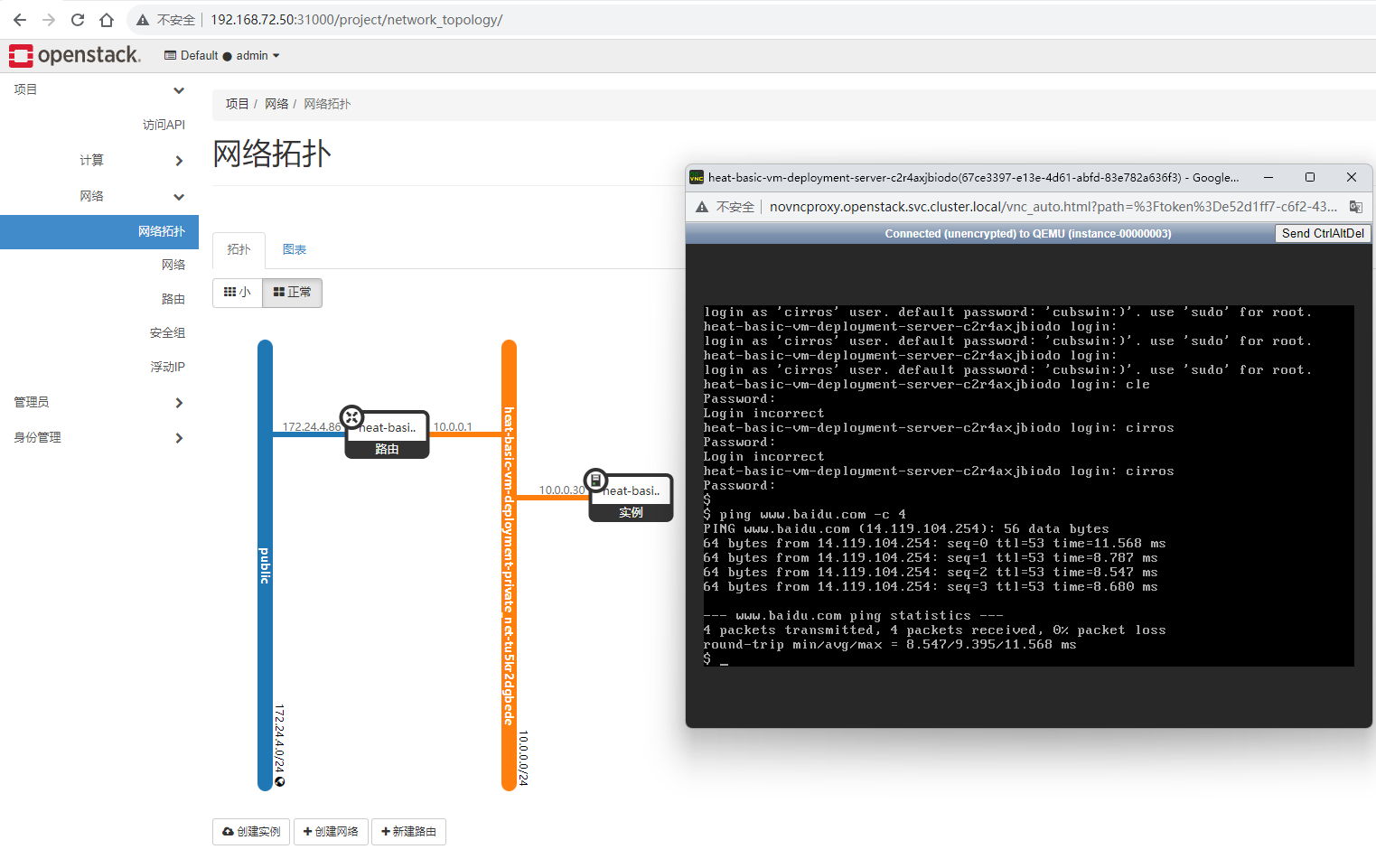
Task: Click 项目 in the breadcrumb
Action: tap(237, 104)
